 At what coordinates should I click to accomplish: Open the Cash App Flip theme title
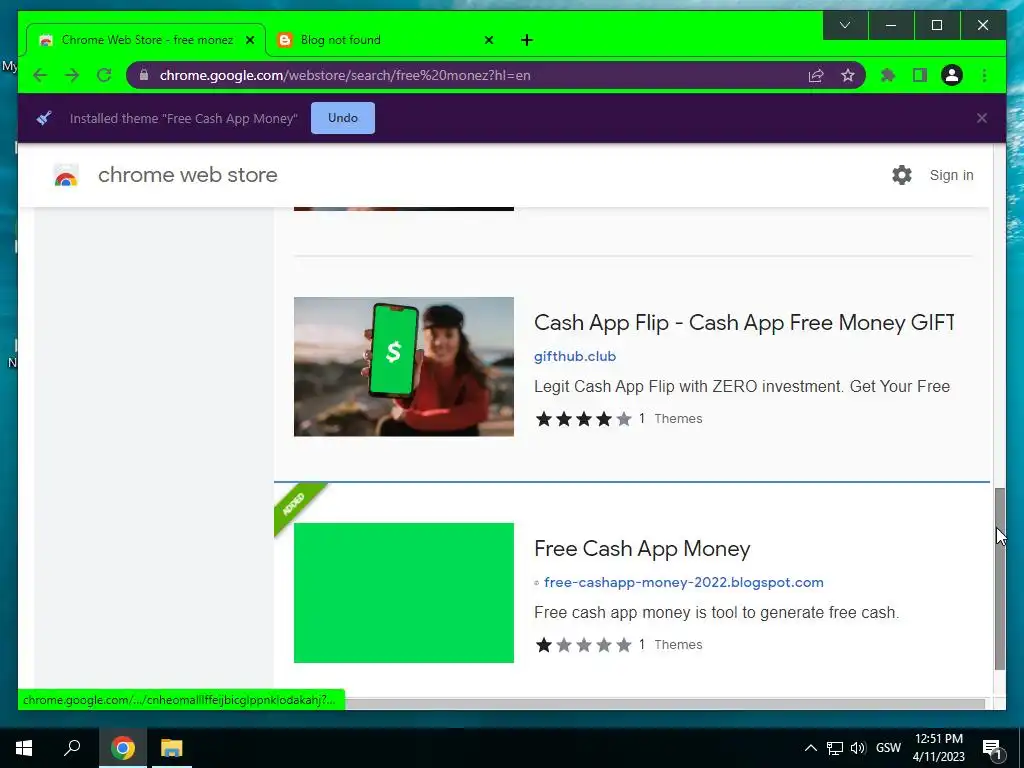[744, 323]
